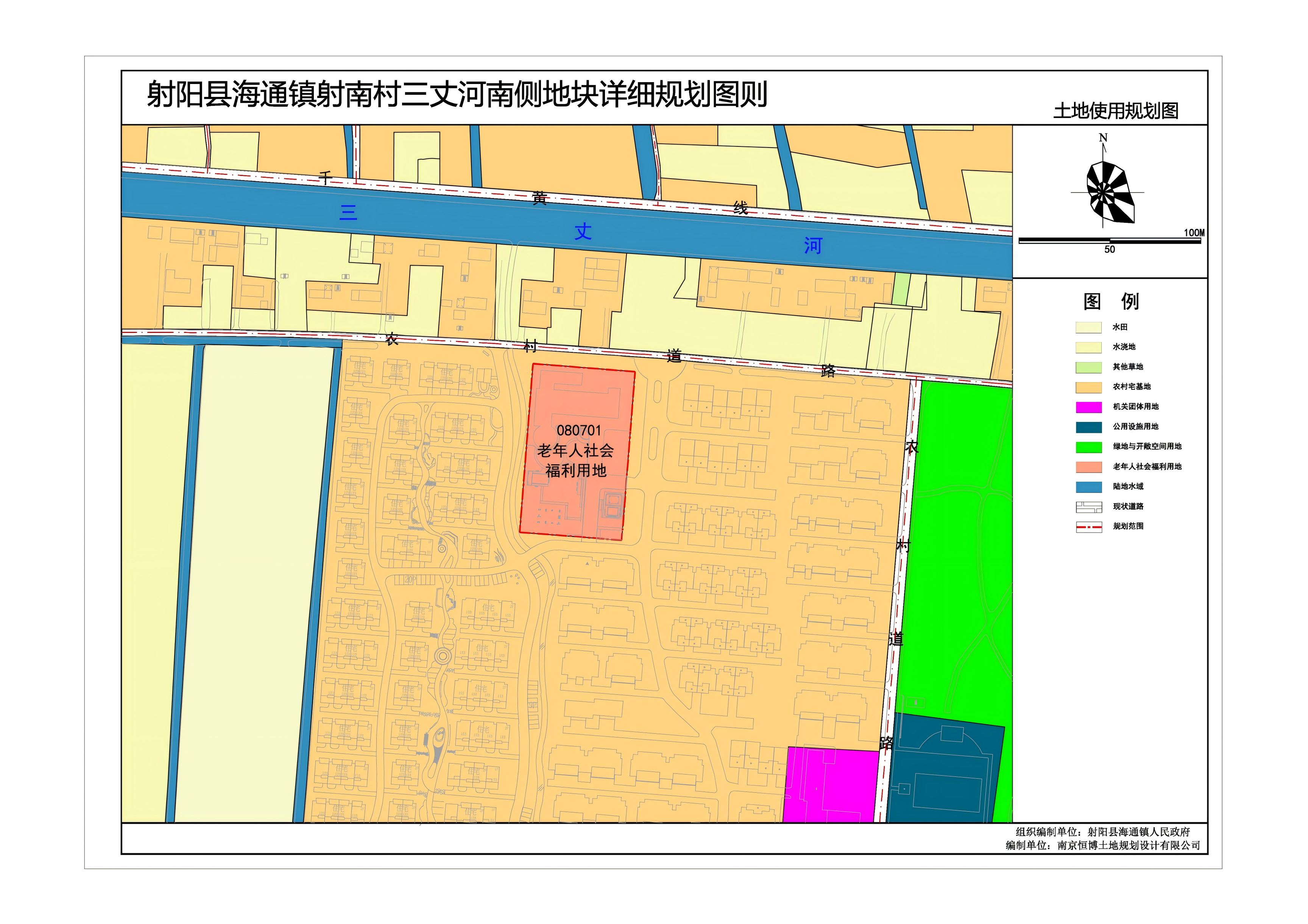Image resolution: width=1308 pixels, height=924 pixels.
Task: Click 南京恒博土地规划设计有限公司 credit text
Action: coord(1128,845)
